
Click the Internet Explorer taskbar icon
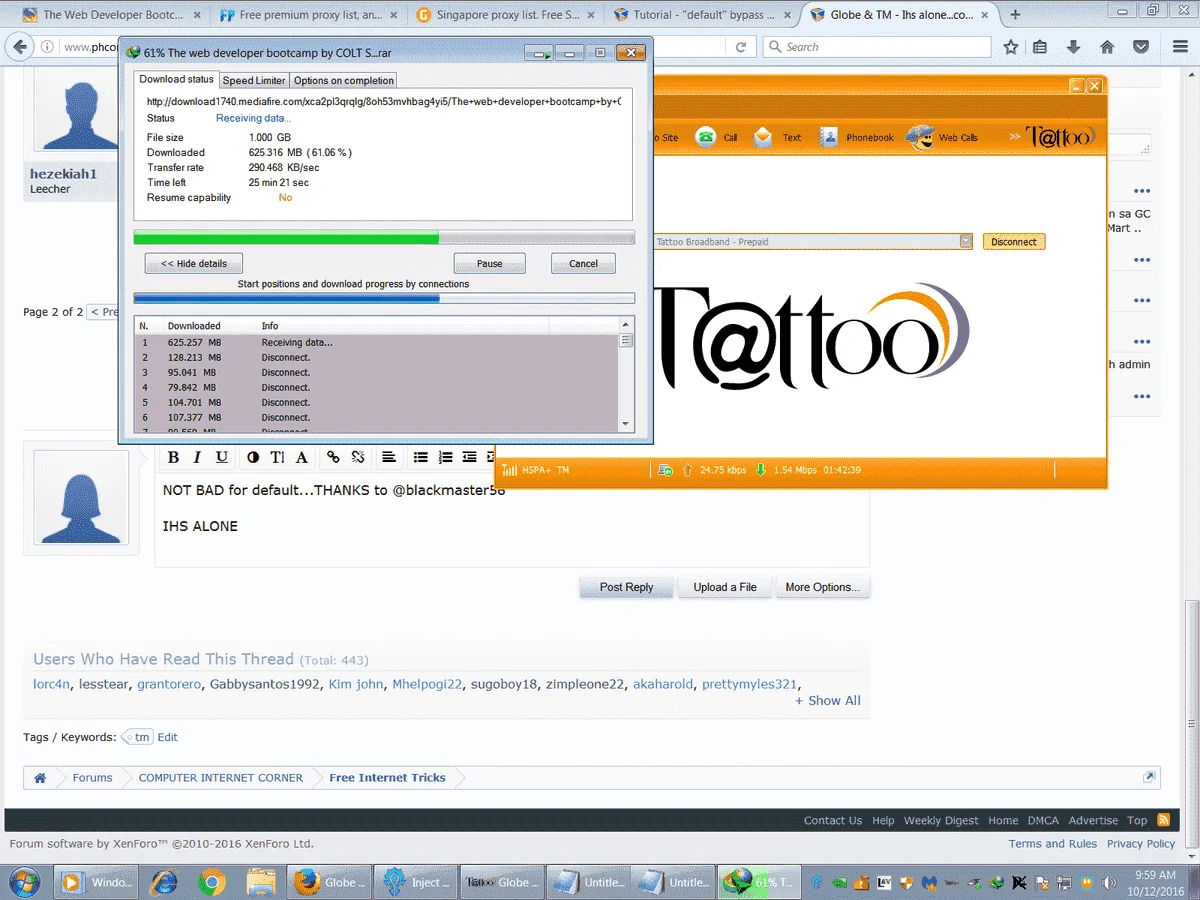pos(164,882)
